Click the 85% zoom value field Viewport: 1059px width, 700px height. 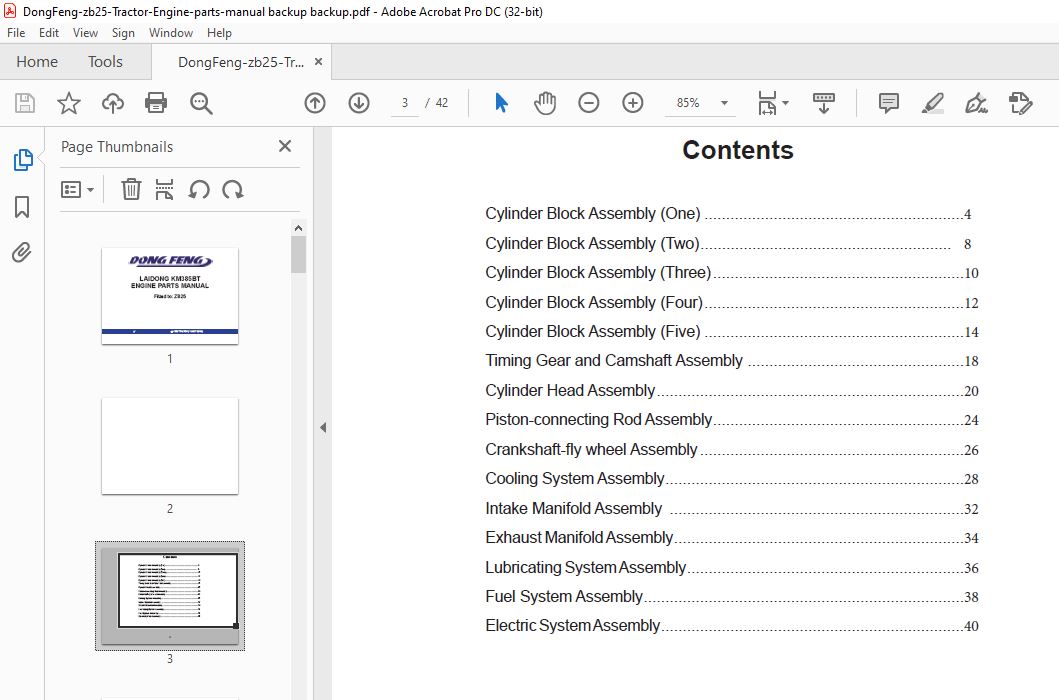[x=688, y=103]
